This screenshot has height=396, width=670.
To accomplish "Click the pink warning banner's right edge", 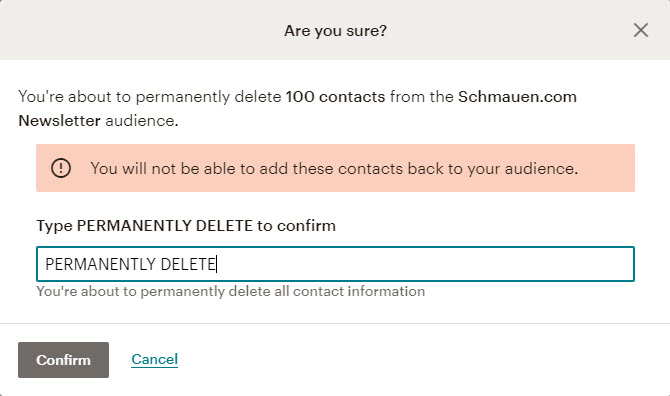I will (x=628, y=168).
